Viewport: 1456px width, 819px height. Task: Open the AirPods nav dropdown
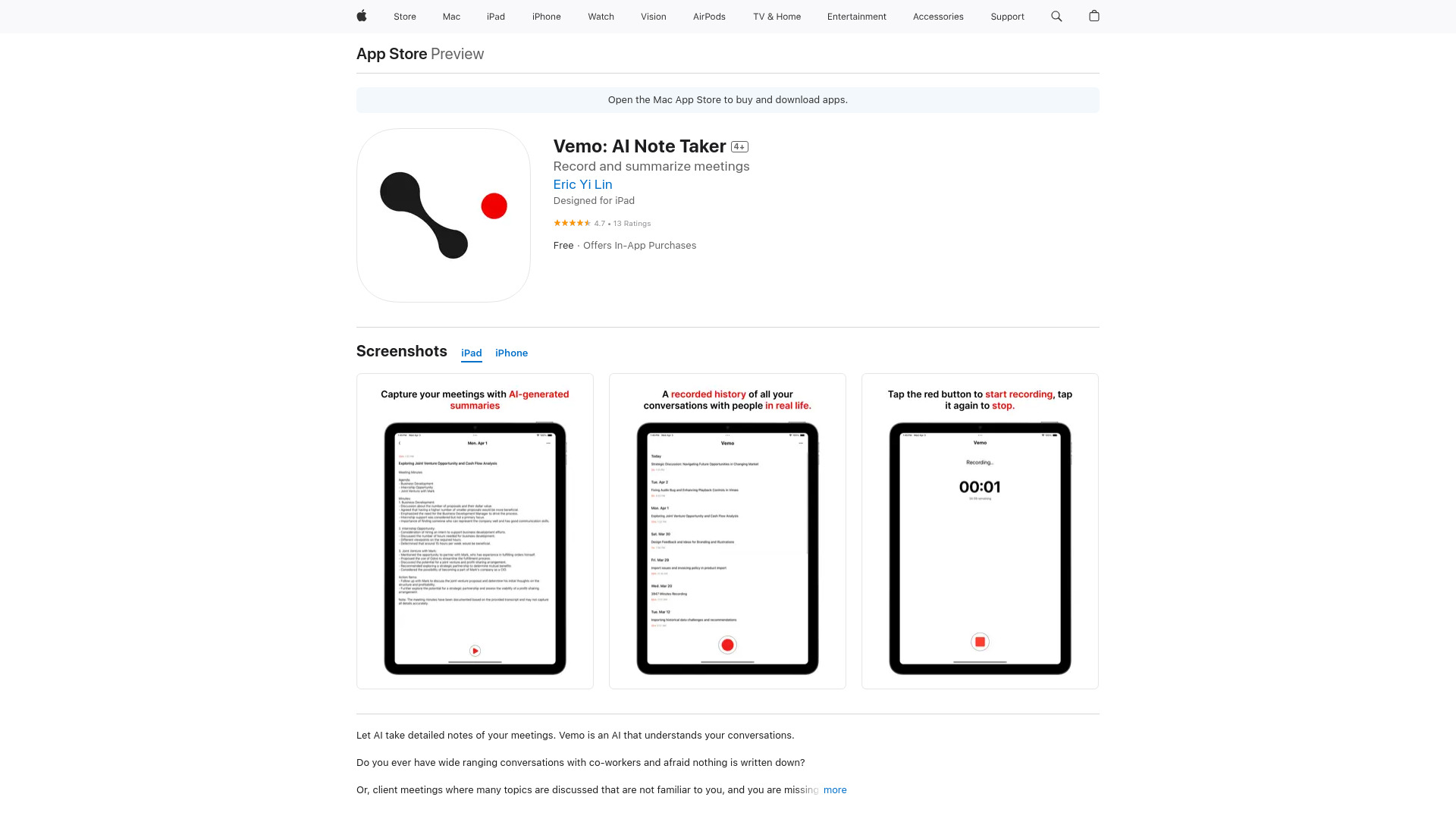[709, 16]
